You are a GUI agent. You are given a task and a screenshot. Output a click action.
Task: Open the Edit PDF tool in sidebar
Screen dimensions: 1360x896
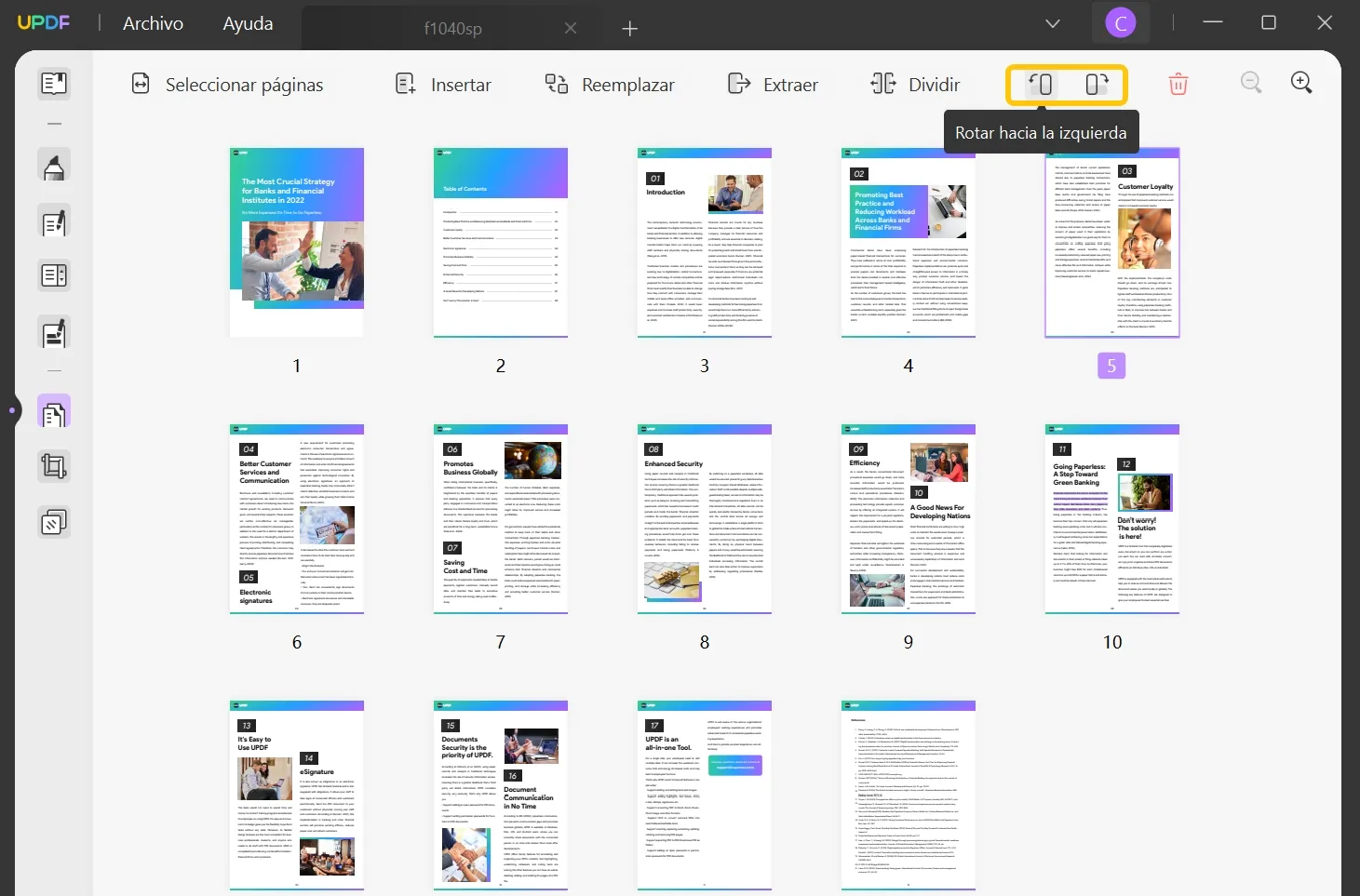[x=54, y=222]
